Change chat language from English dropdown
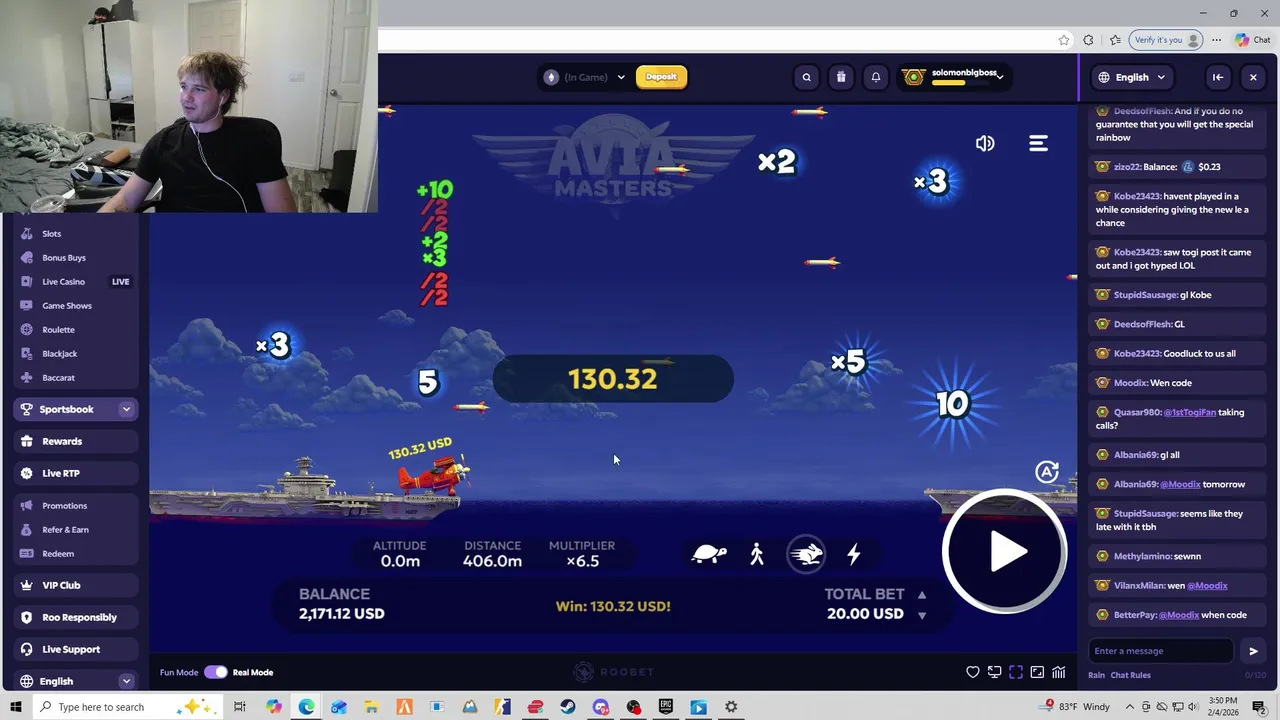The image size is (1280, 720). [x=1131, y=77]
